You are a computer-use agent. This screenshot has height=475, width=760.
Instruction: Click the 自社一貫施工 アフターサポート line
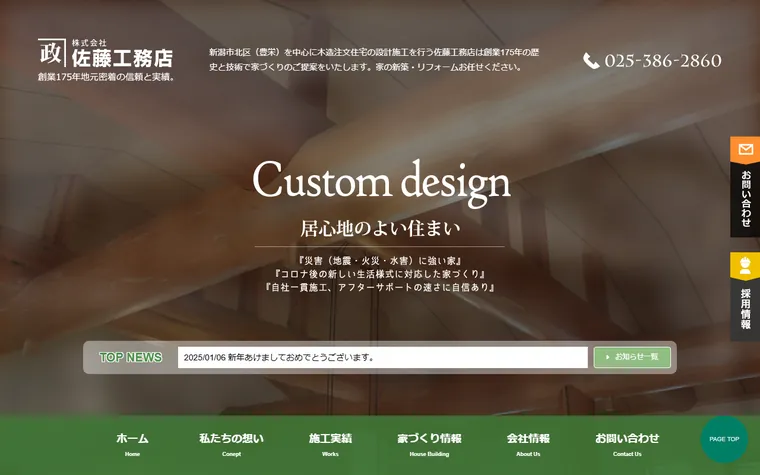(x=380, y=287)
